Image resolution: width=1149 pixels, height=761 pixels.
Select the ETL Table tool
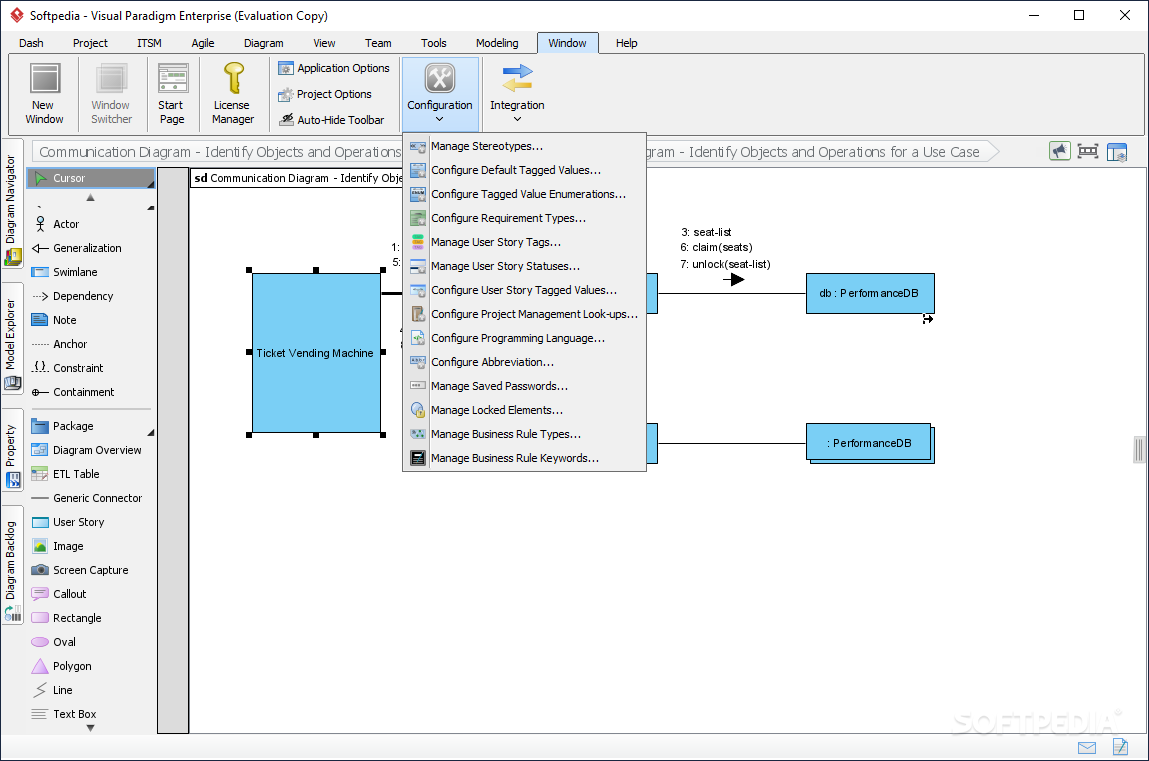coord(91,475)
